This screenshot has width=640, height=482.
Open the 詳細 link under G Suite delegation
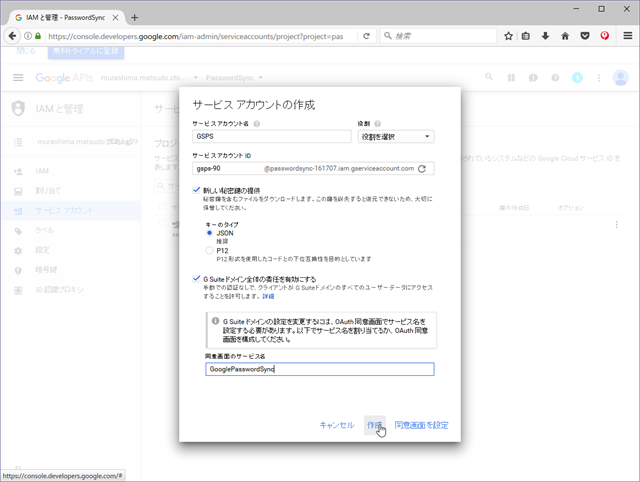pos(268,296)
